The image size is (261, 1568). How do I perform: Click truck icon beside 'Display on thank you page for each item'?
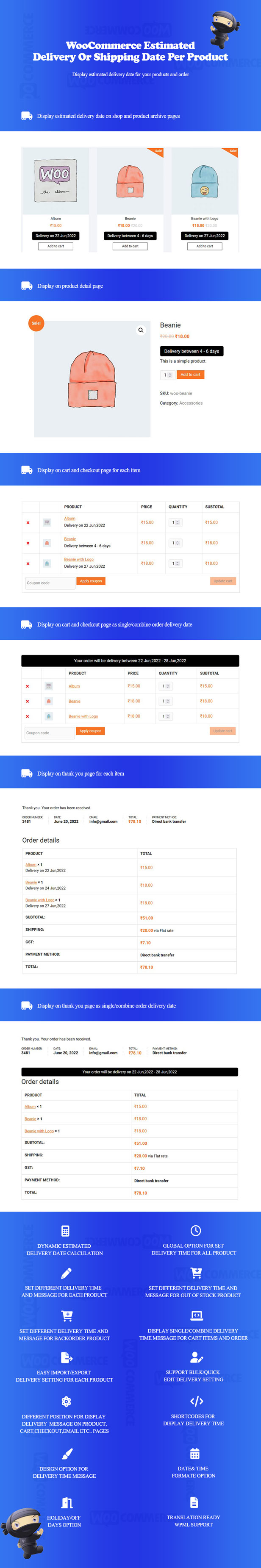point(27,774)
